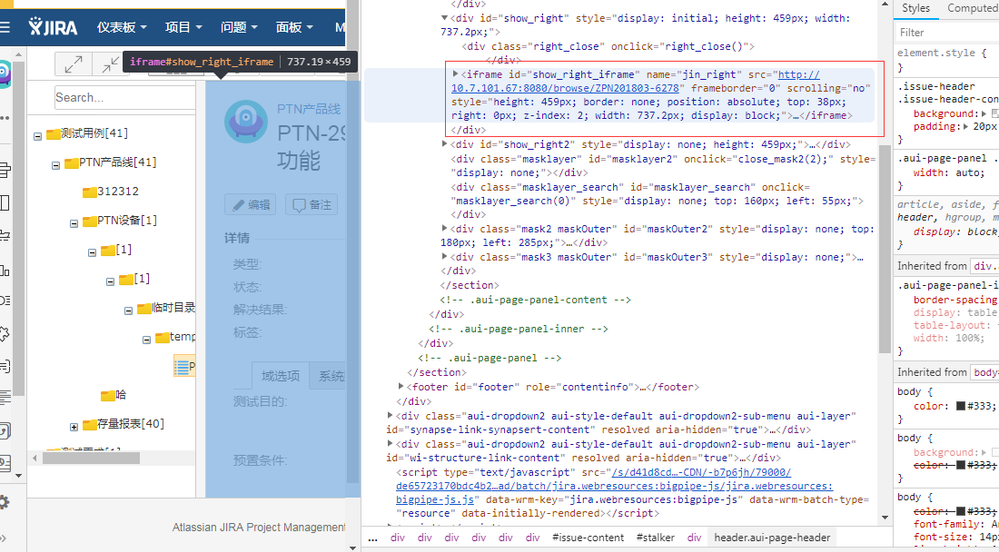Image resolution: width=999 pixels, height=552 pixels.
Task: Collapse the 测试用例[41] tree node
Action: 38,136
